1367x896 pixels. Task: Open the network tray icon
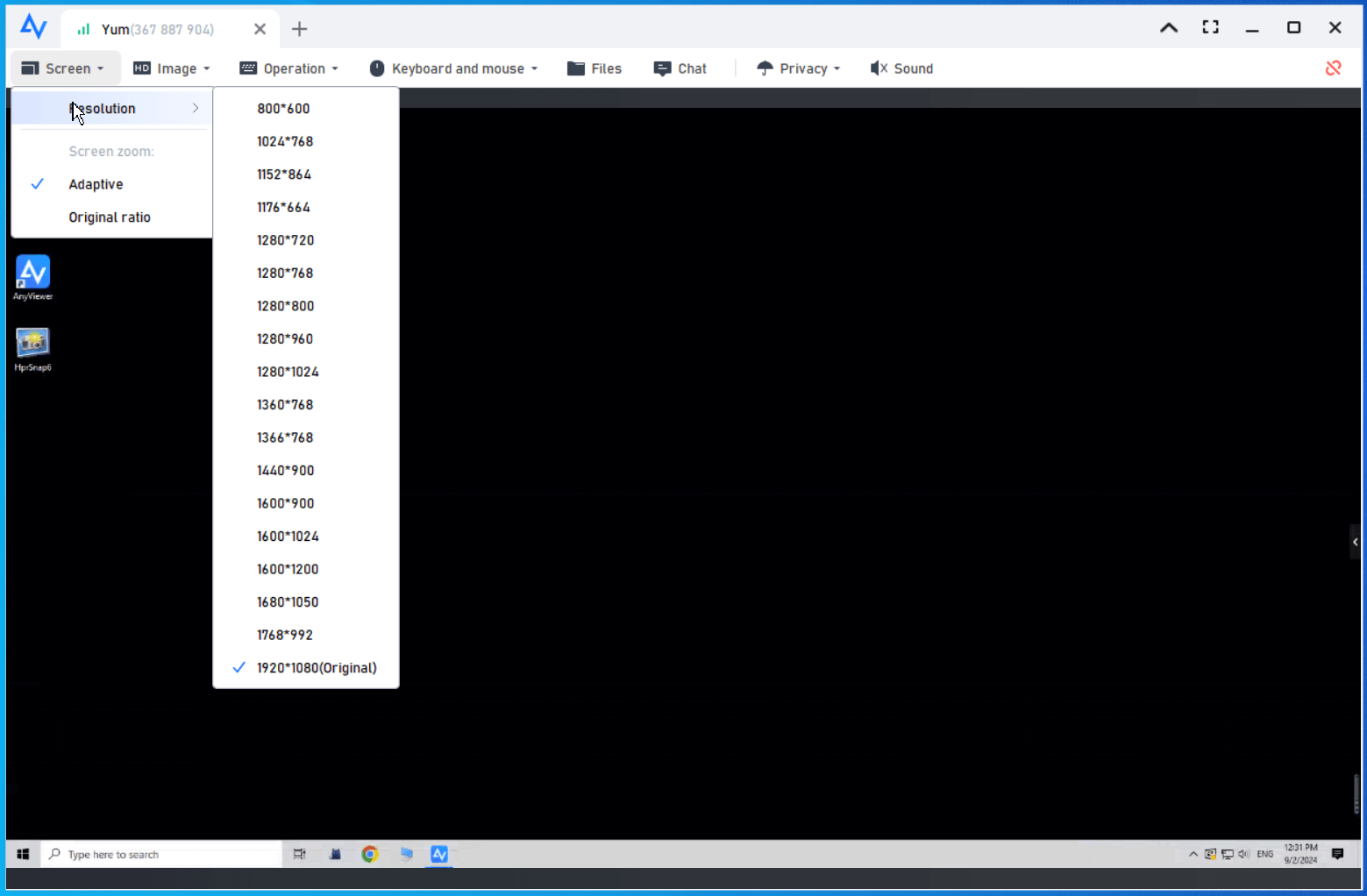[1228, 854]
